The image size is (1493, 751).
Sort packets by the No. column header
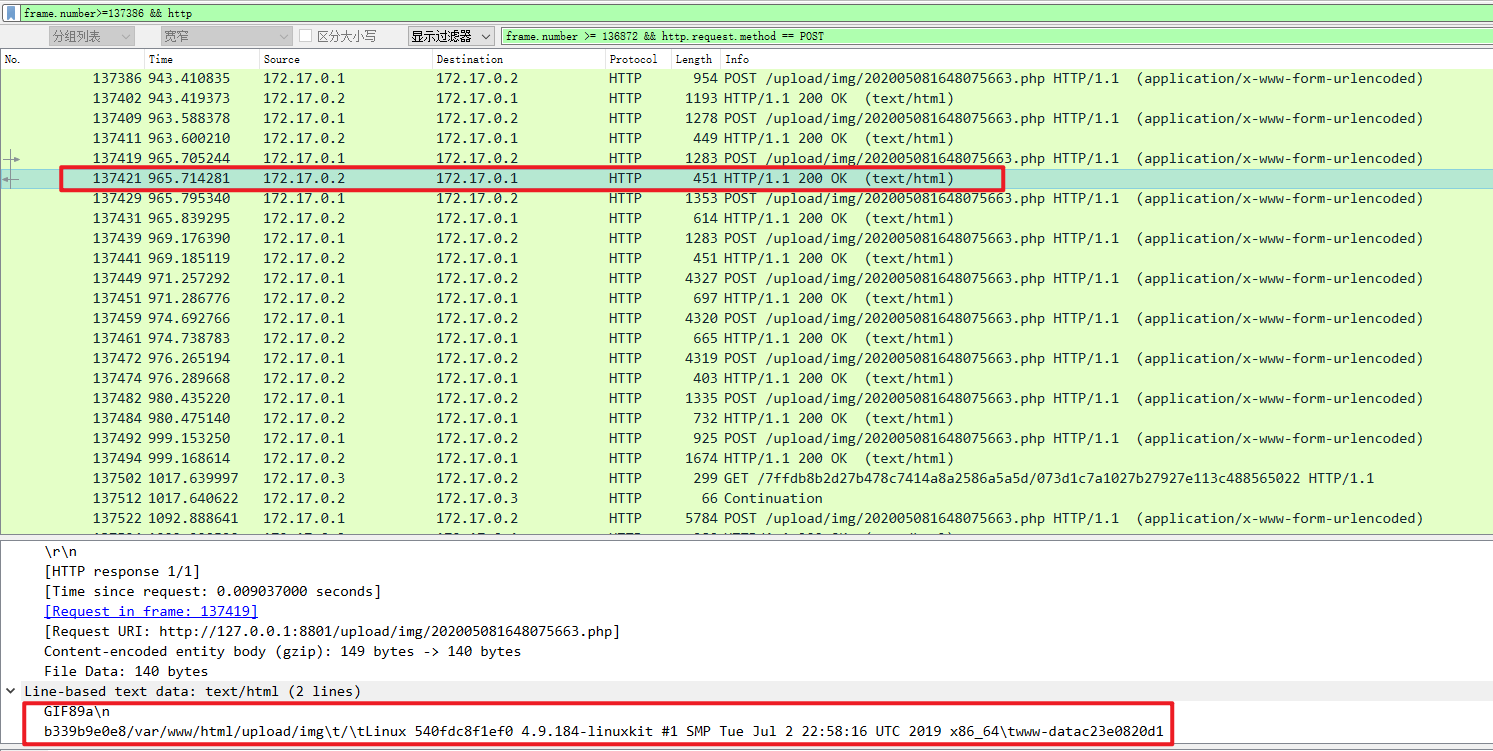(70, 59)
